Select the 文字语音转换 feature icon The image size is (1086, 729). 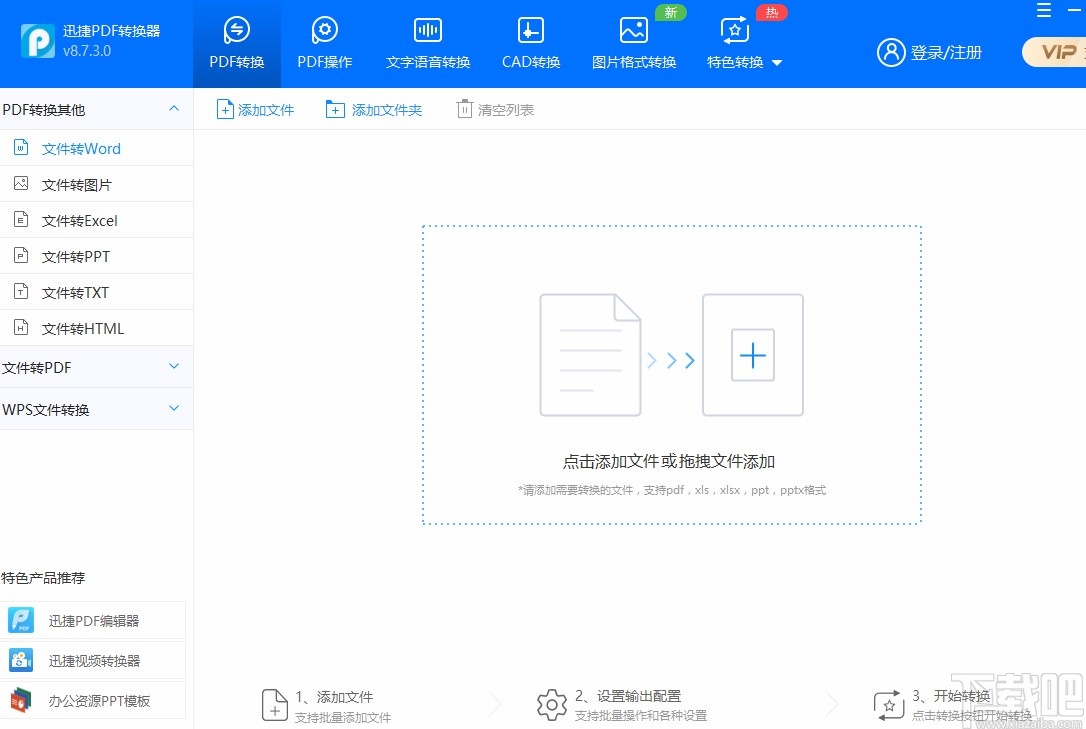tap(427, 30)
